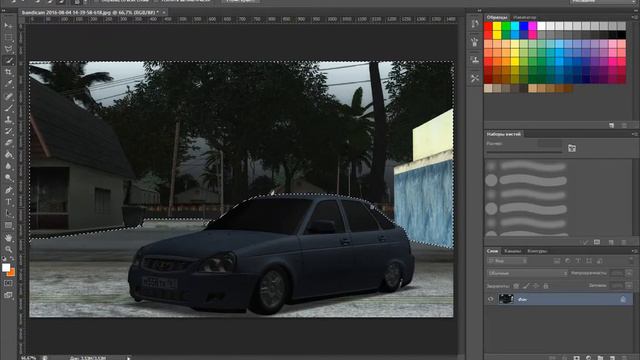Select the Healing Brush tool
The image size is (640, 360).
8,96
